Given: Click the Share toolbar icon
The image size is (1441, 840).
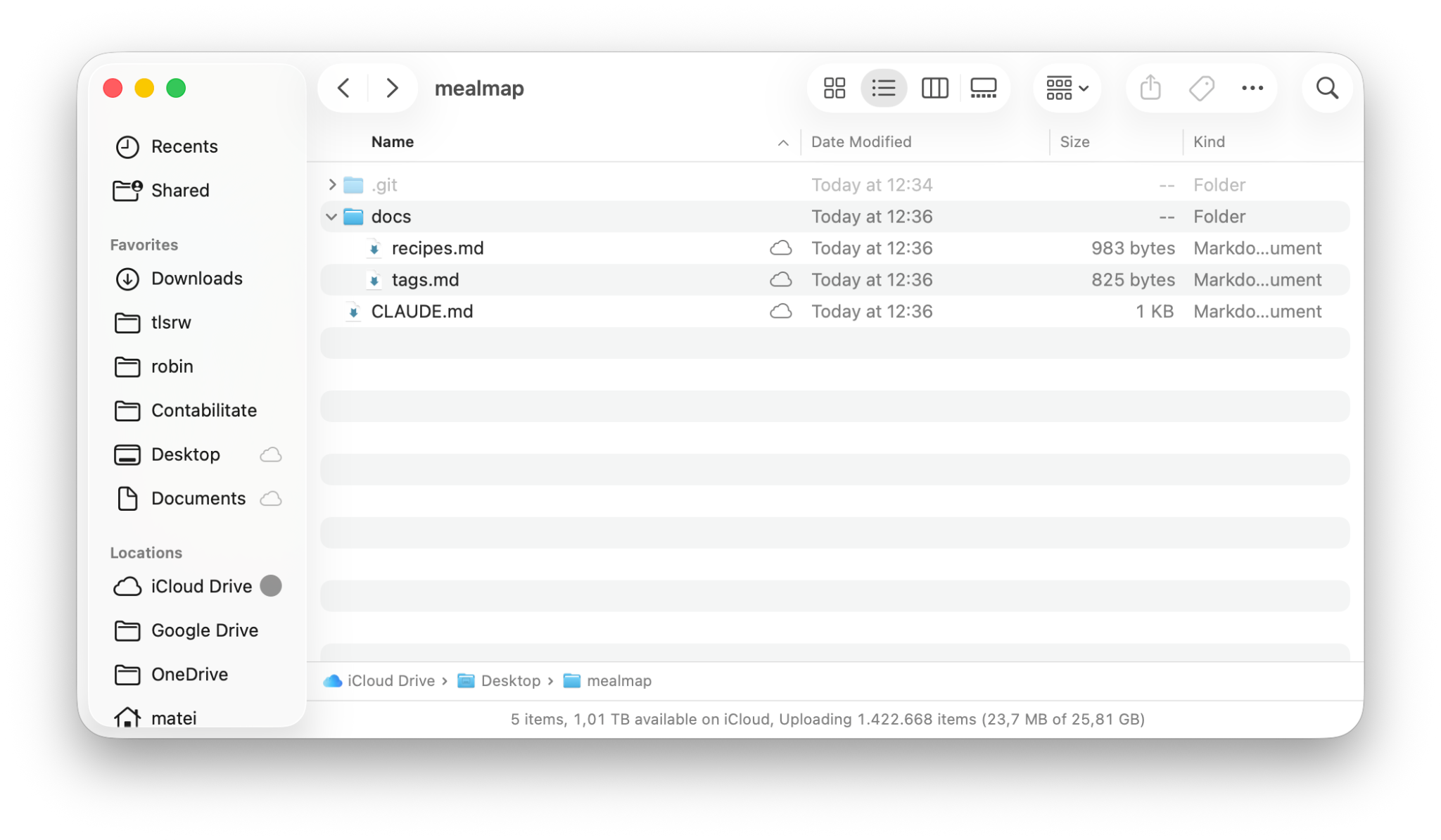Looking at the screenshot, I should coord(1150,88).
